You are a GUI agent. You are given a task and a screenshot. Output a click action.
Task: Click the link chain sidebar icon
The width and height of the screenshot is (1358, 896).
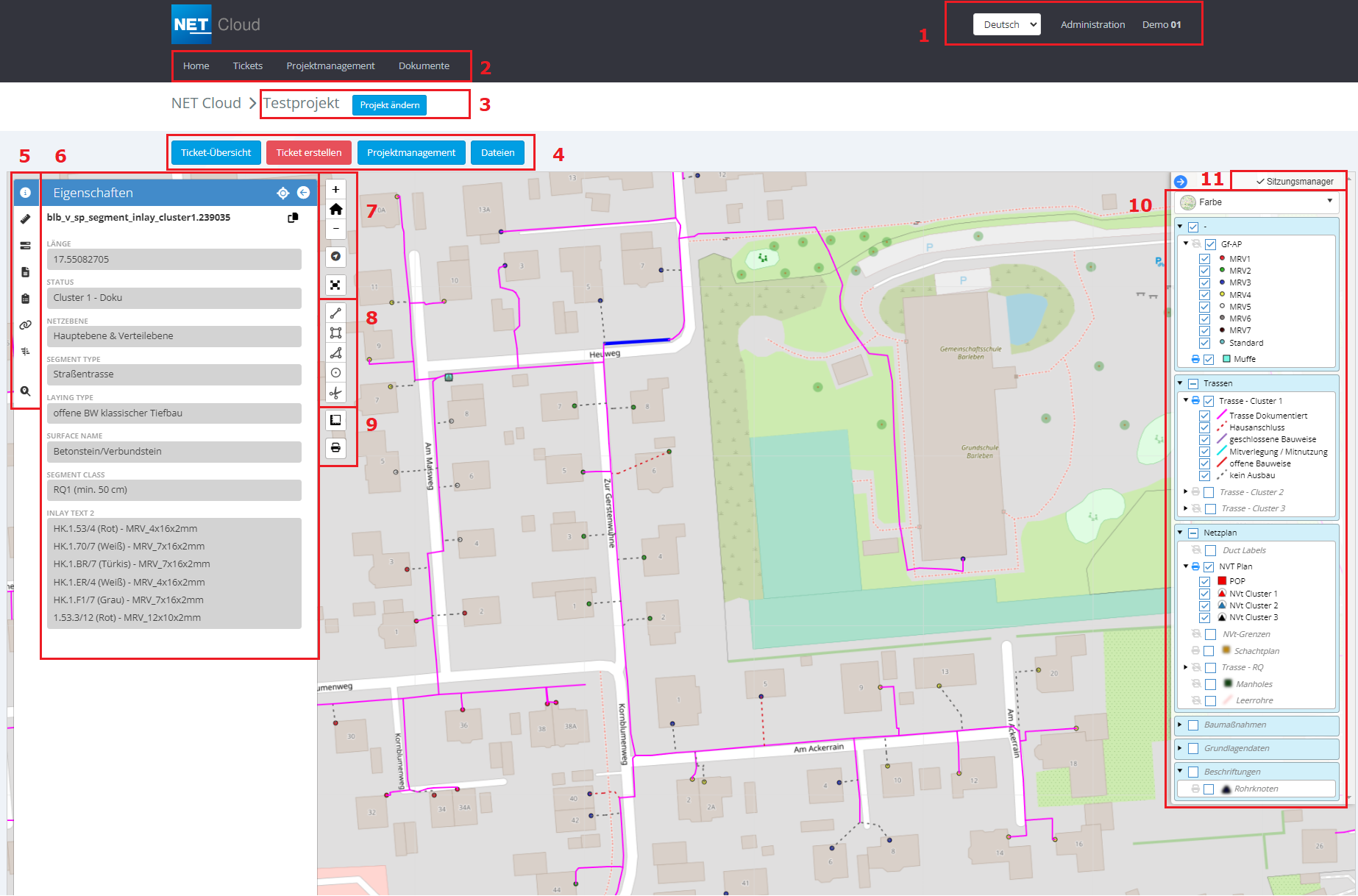click(25, 324)
